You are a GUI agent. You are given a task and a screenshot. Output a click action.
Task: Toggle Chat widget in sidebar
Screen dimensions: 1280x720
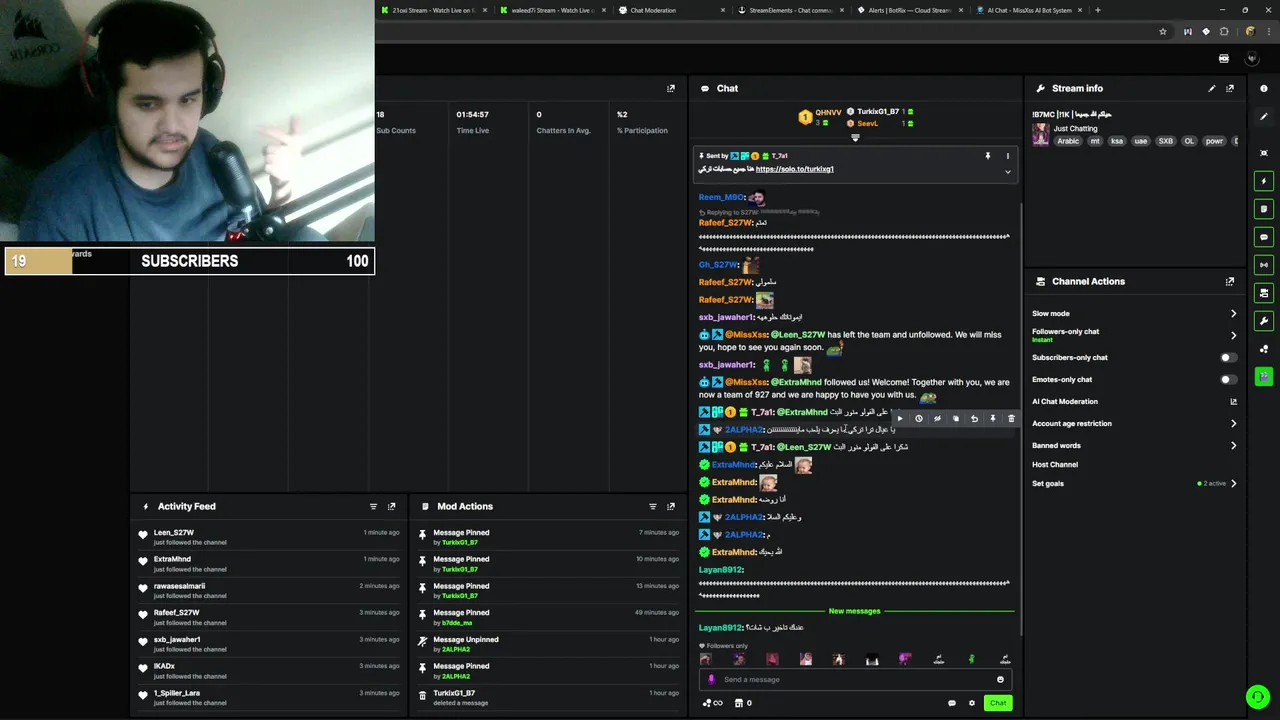(1264, 237)
